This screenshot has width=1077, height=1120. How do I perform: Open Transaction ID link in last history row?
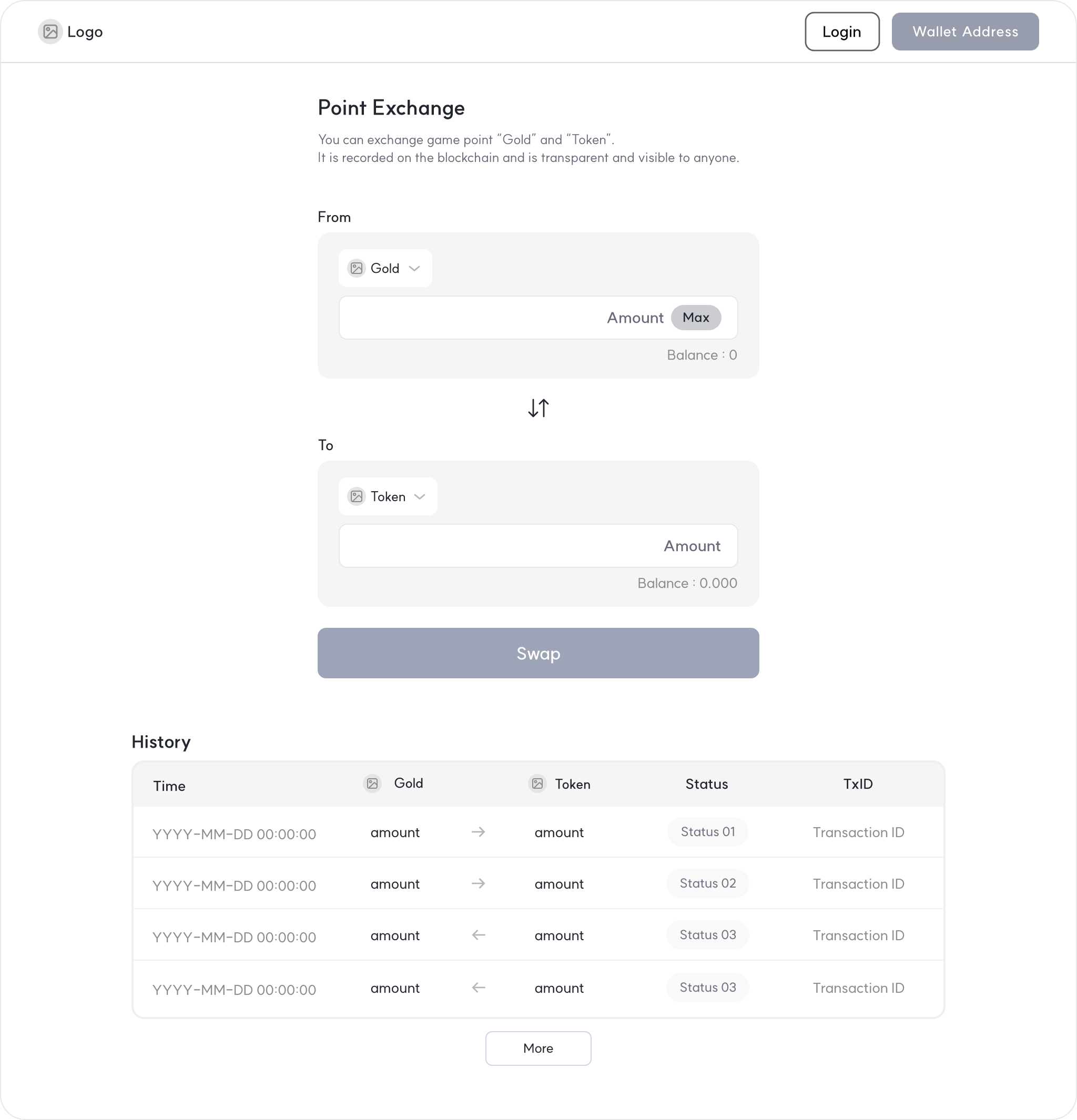(858, 988)
